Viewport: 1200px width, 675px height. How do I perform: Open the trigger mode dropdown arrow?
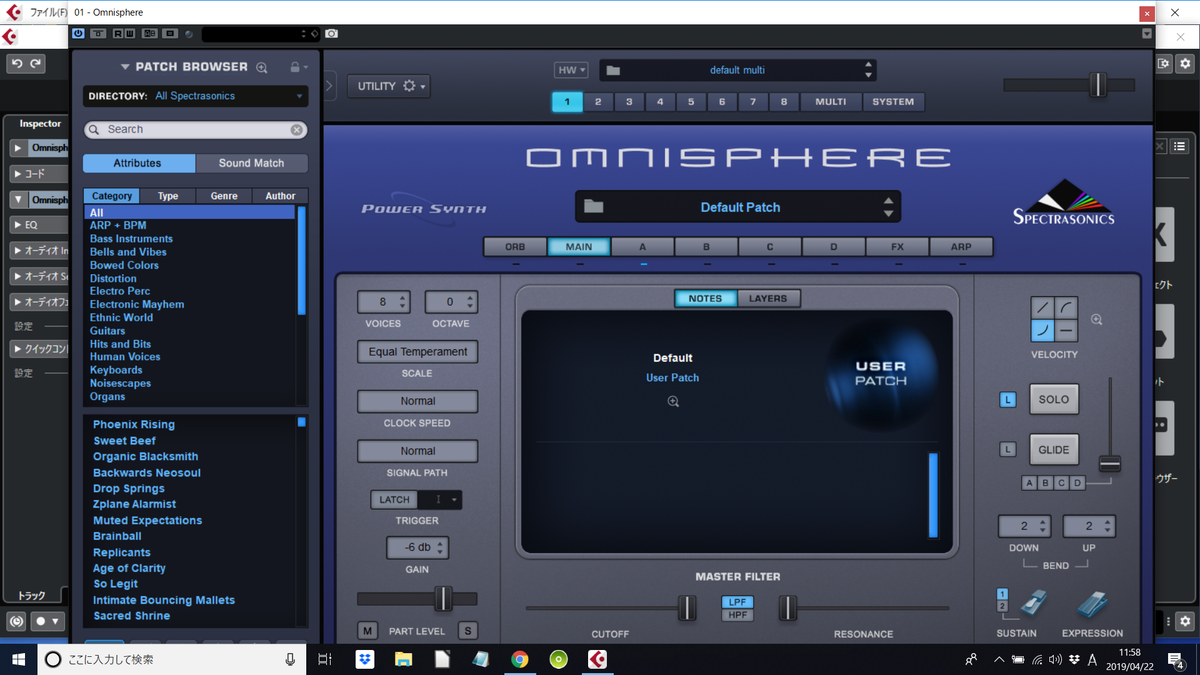tap(454, 500)
